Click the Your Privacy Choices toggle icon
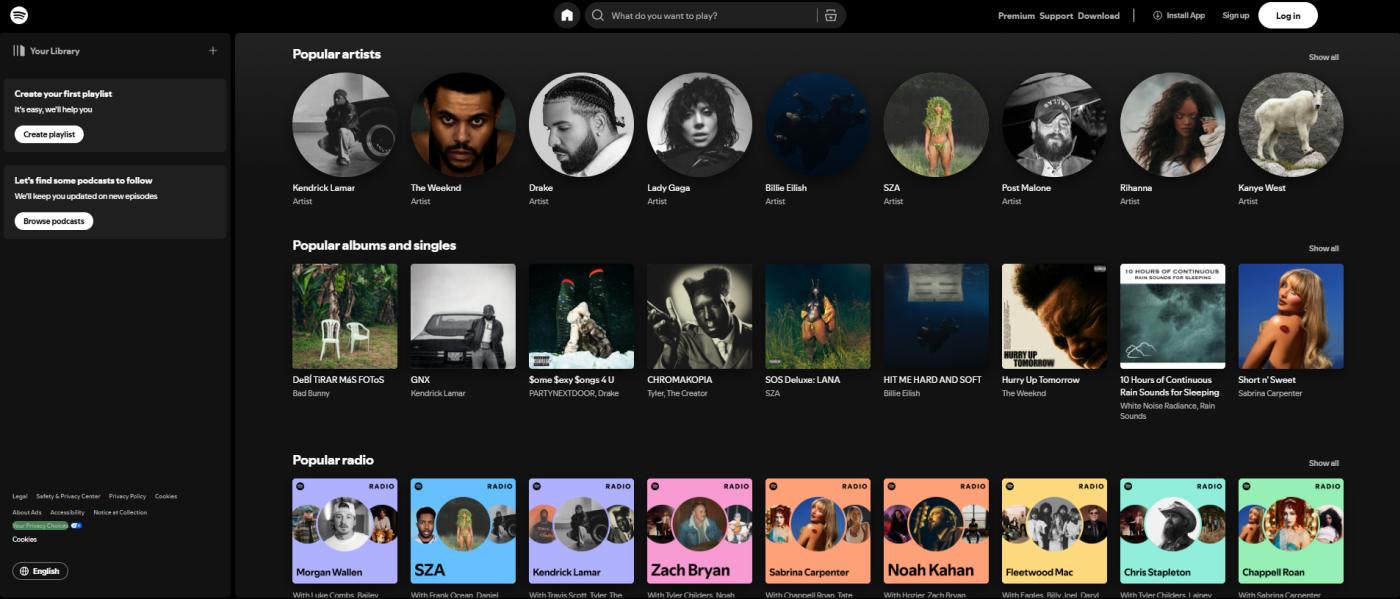Viewport: 1400px width, 599px height. (x=76, y=525)
